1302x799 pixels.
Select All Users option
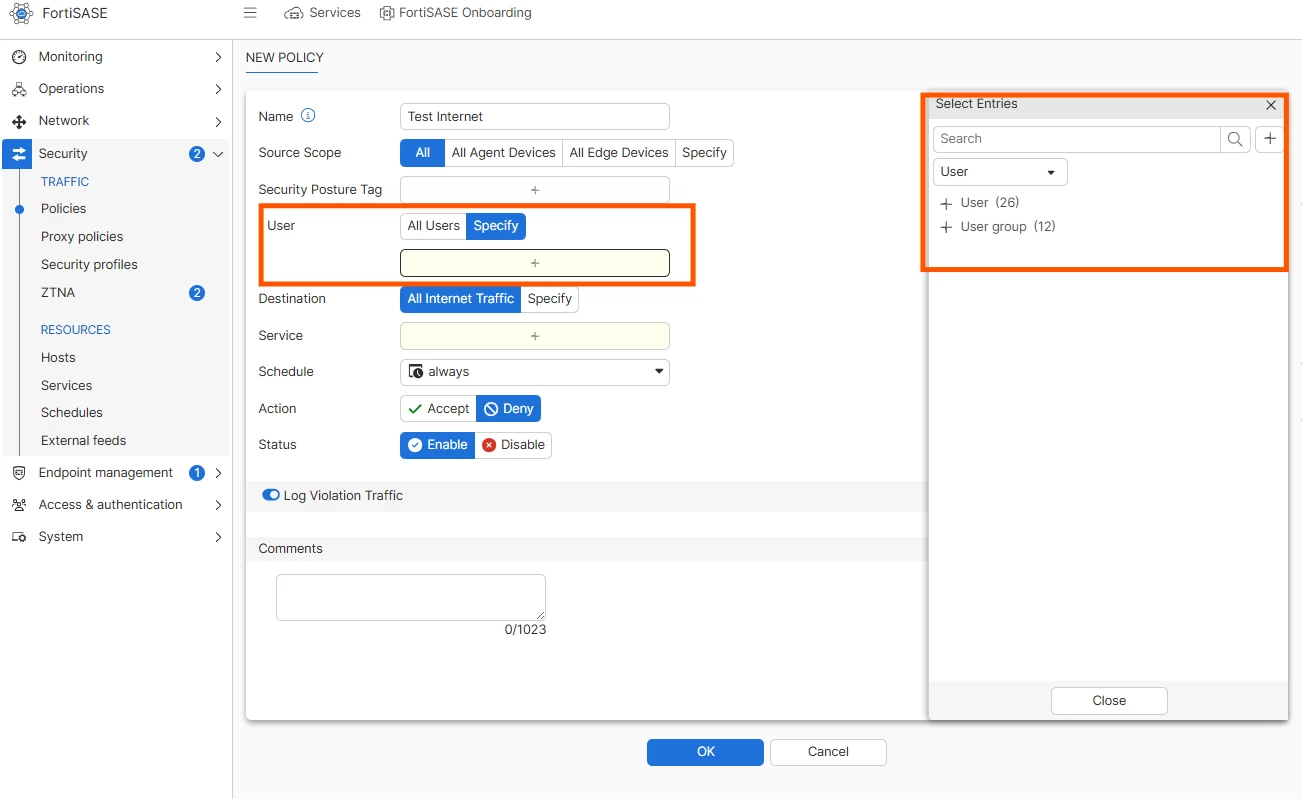pyautogui.click(x=433, y=226)
